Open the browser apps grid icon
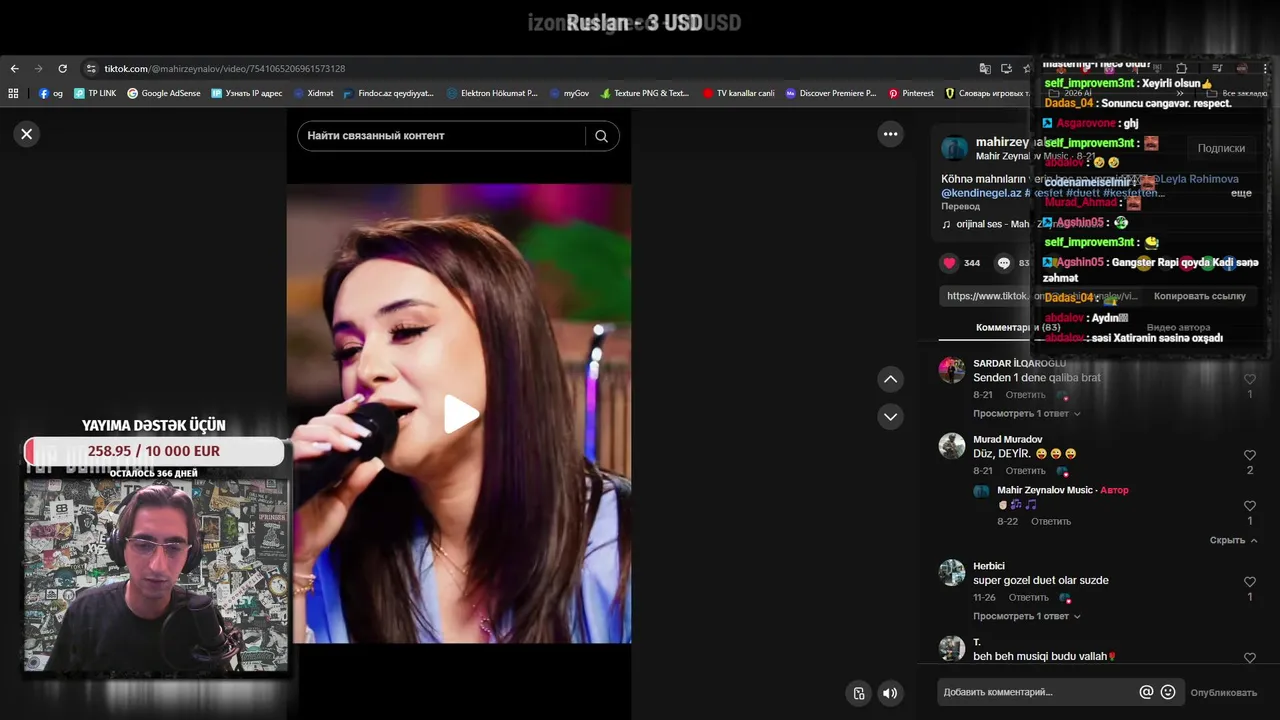The height and width of the screenshot is (720, 1280). (13, 93)
